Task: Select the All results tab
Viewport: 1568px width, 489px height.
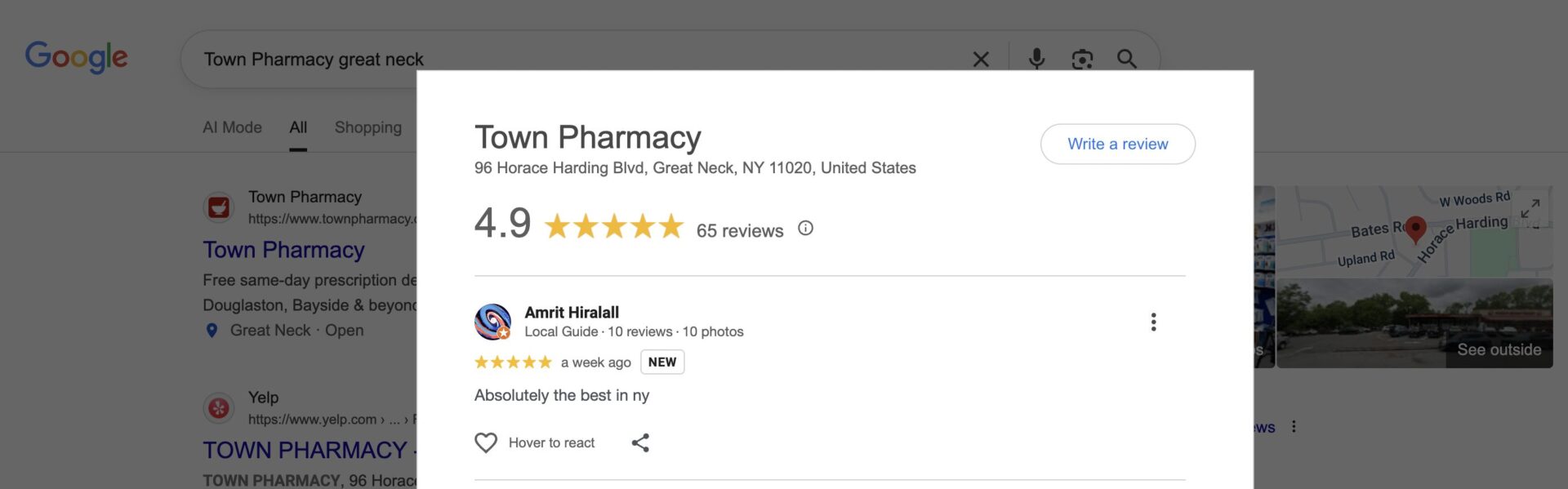Action: (x=298, y=127)
